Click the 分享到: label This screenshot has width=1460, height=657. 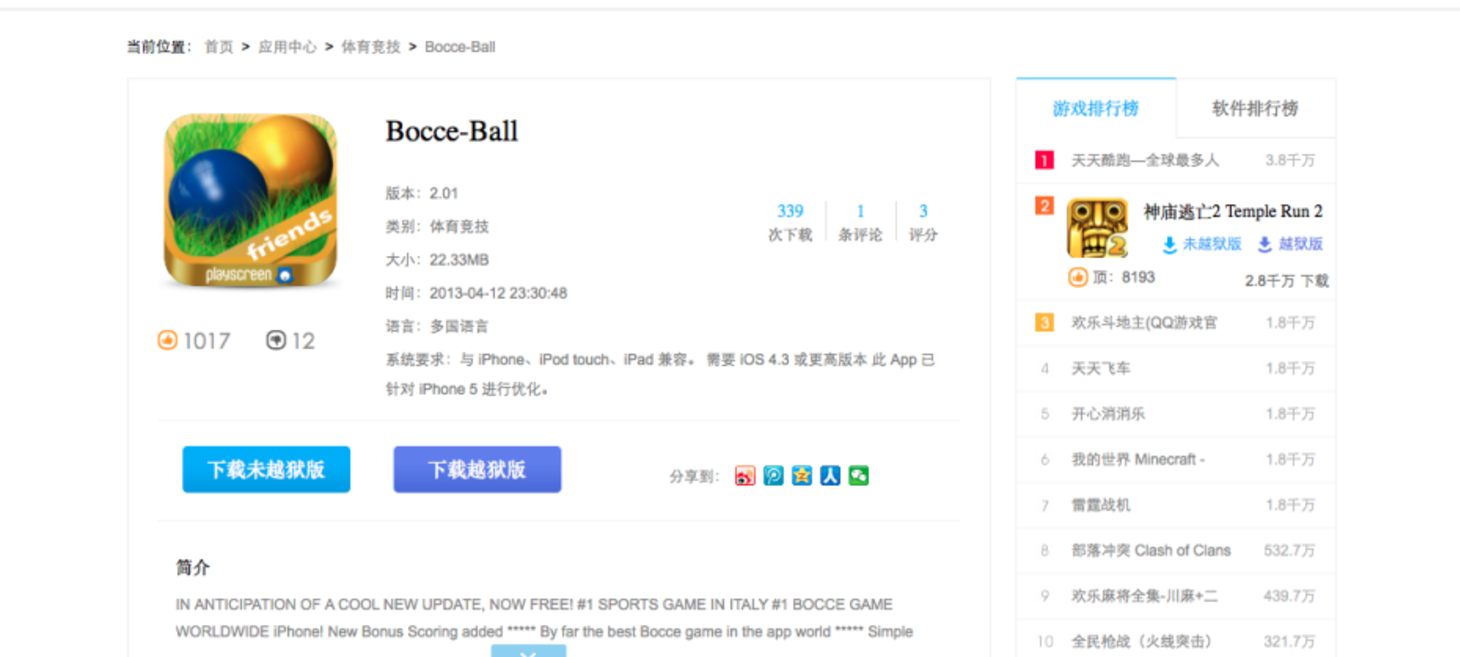(x=695, y=477)
